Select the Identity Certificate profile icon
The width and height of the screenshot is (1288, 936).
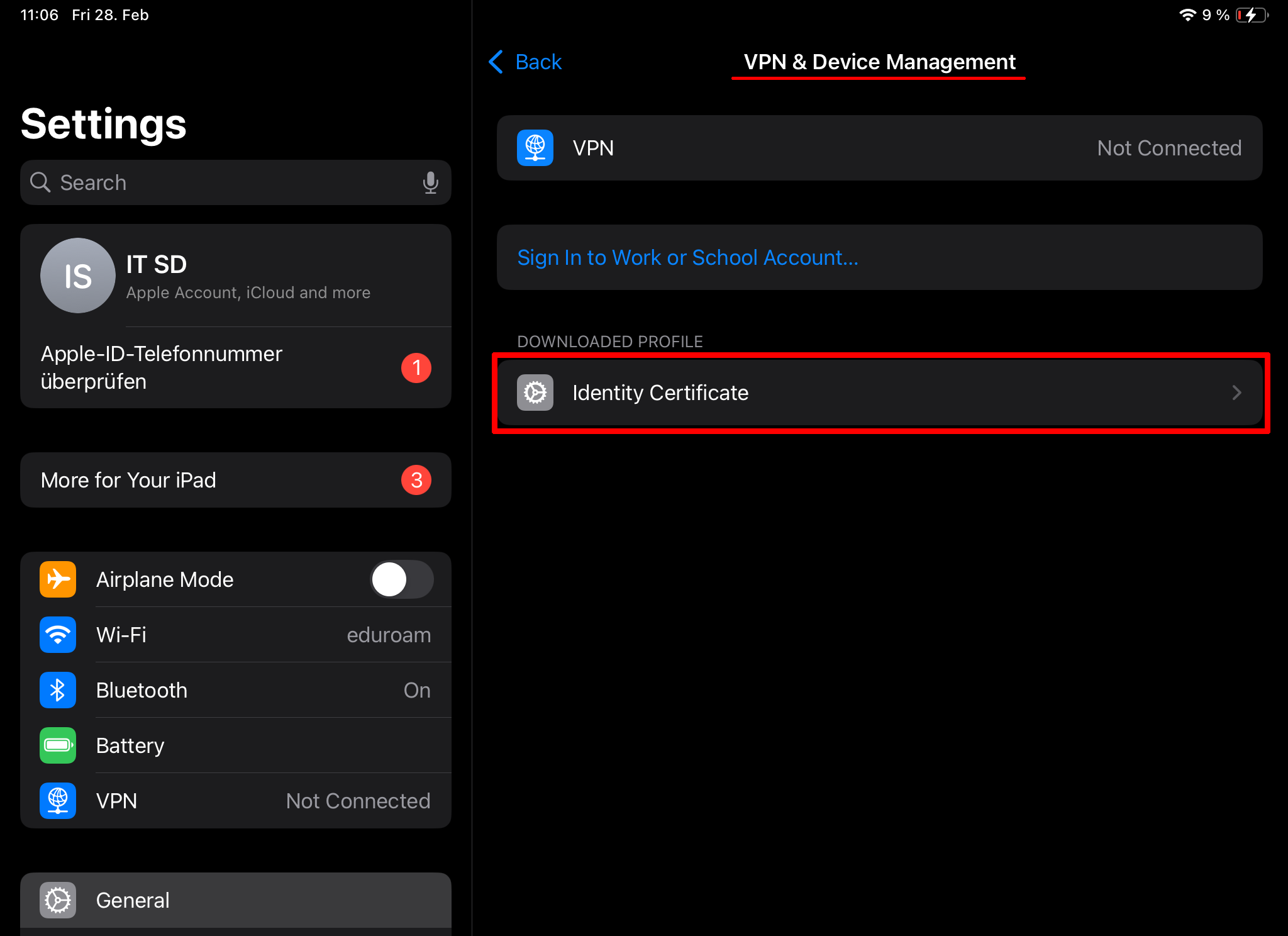click(x=534, y=393)
